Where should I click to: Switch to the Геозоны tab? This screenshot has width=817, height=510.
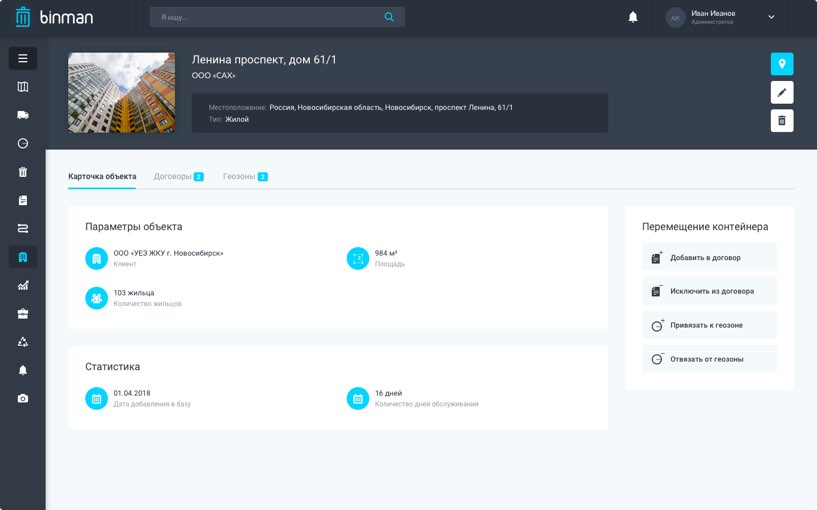(239, 176)
